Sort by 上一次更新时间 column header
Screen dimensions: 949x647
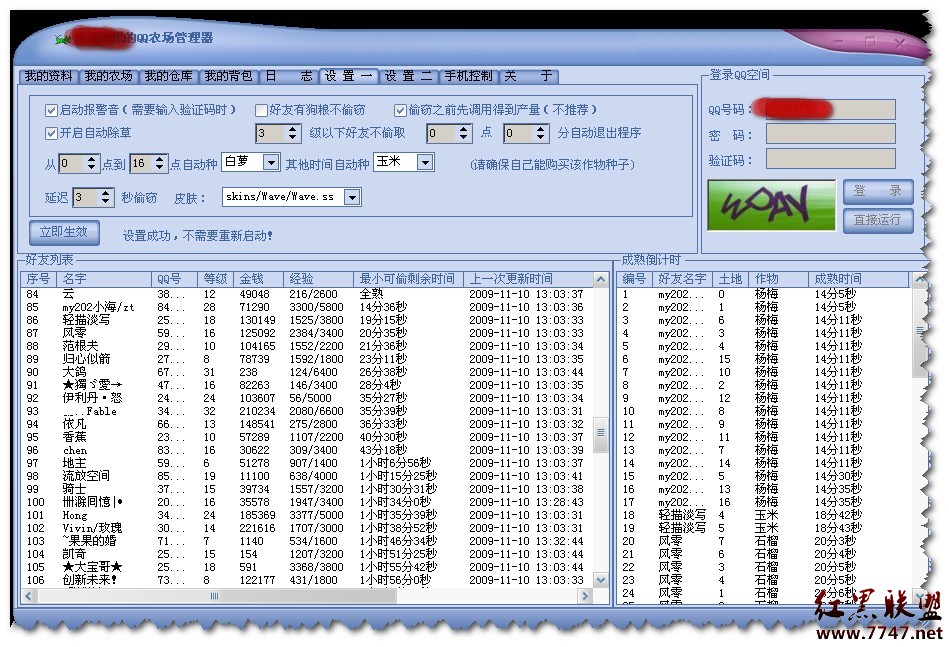[528, 279]
